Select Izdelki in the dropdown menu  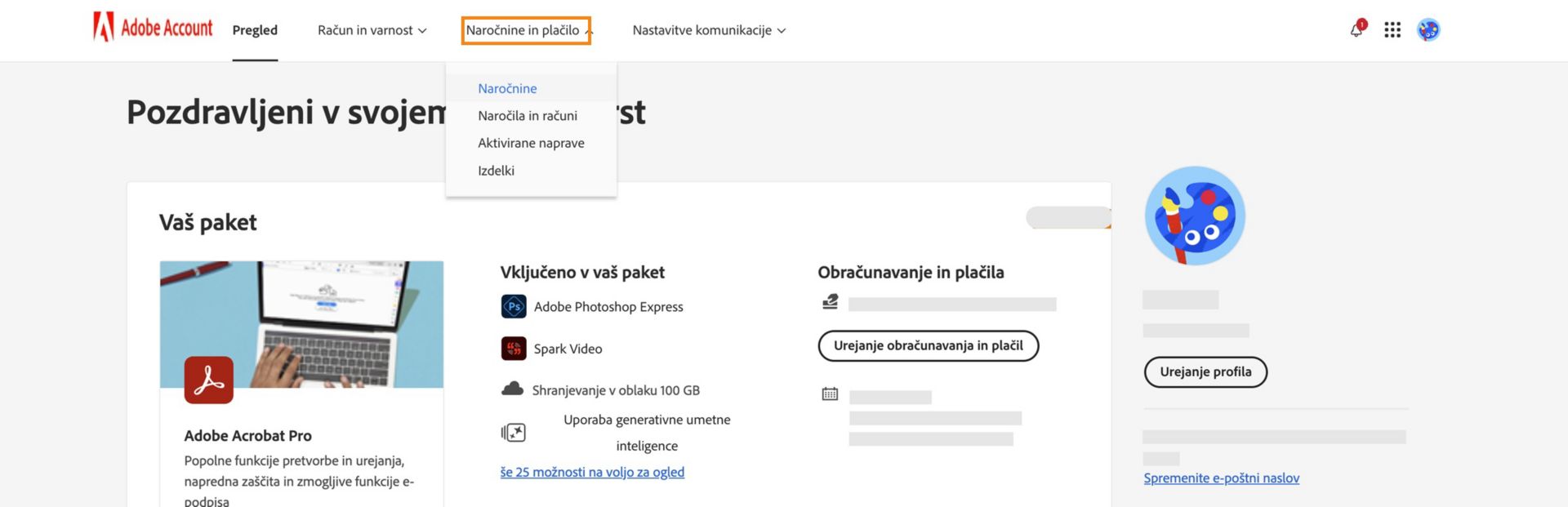tap(496, 171)
